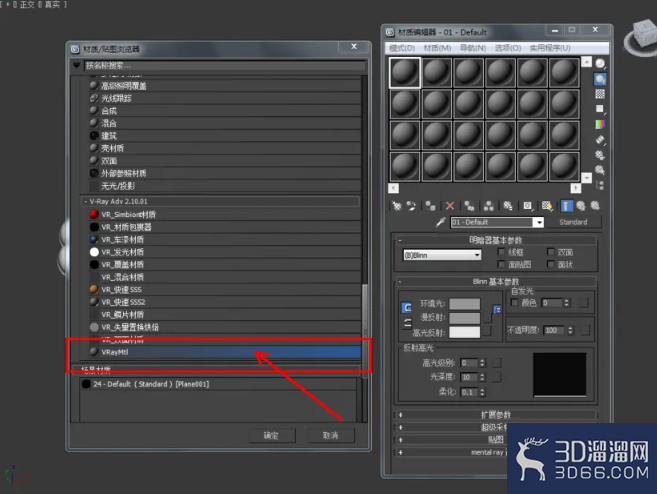This screenshot has height=494, width=657.
Task: Click the Go to Parent icon
Action: [x=581, y=206]
